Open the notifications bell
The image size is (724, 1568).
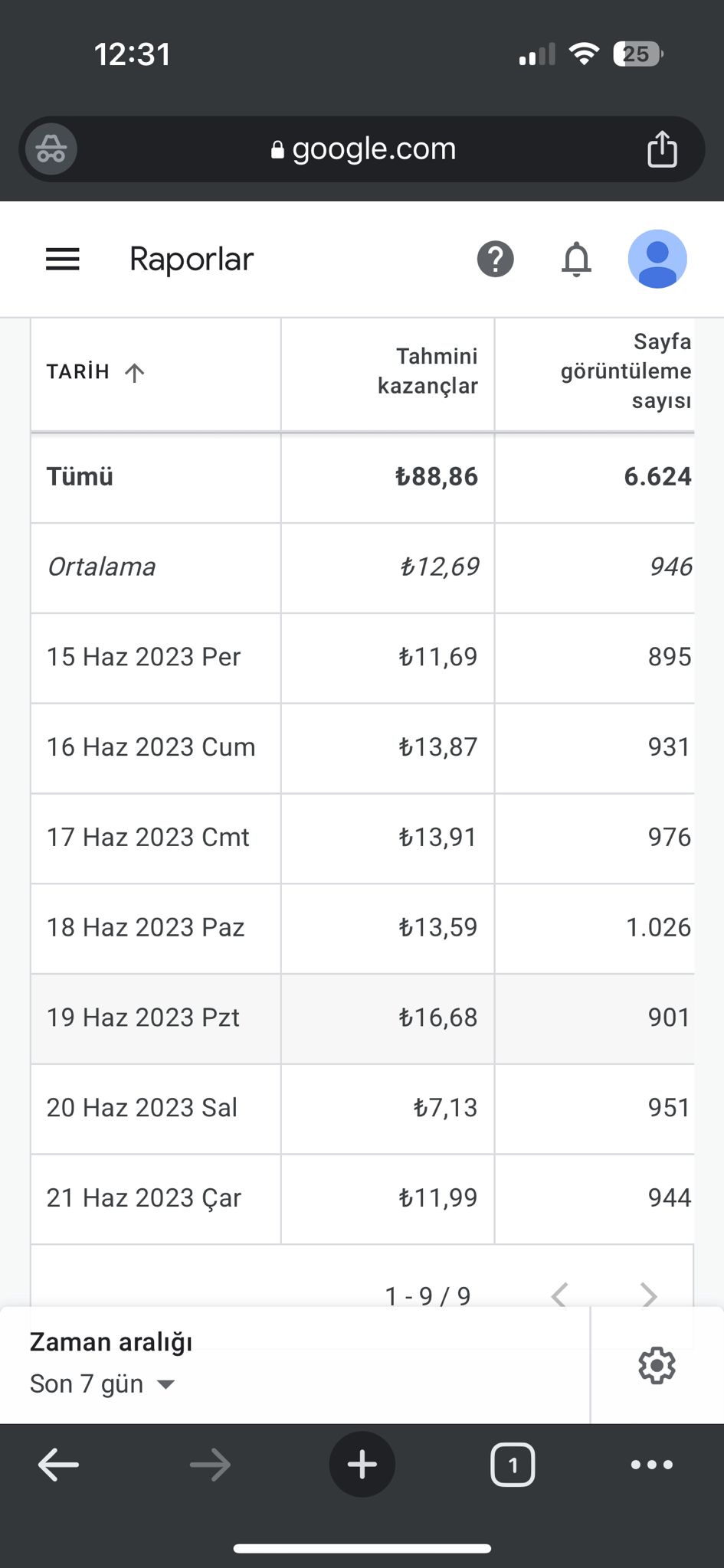tap(577, 260)
